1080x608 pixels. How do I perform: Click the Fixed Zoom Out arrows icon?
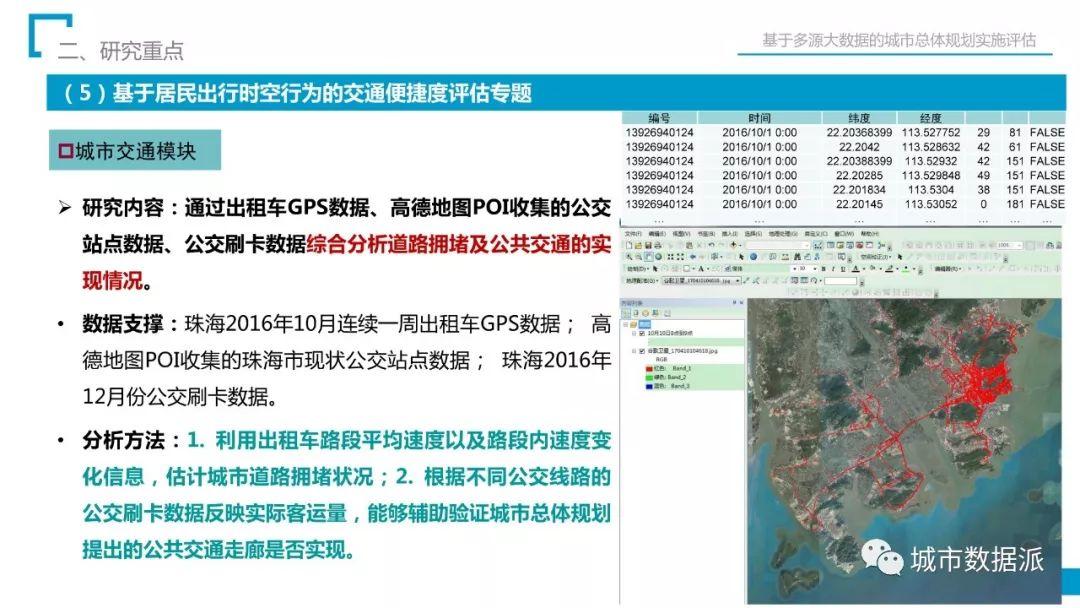(681, 257)
